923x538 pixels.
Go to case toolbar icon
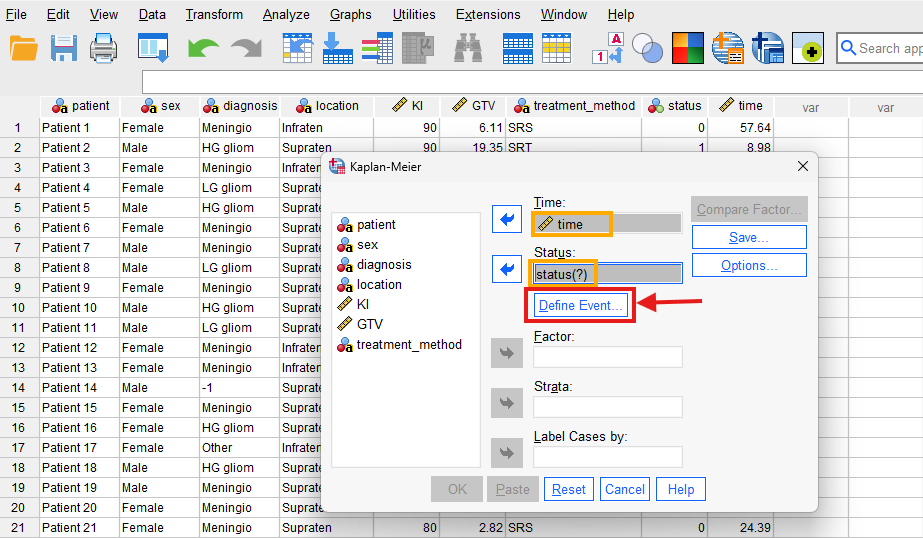click(x=297, y=48)
